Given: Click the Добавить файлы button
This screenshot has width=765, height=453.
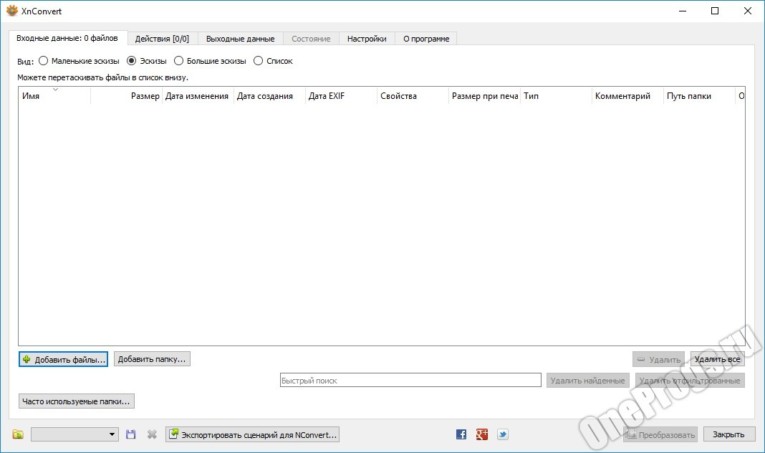Looking at the screenshot, I should (x=63, y=359).
